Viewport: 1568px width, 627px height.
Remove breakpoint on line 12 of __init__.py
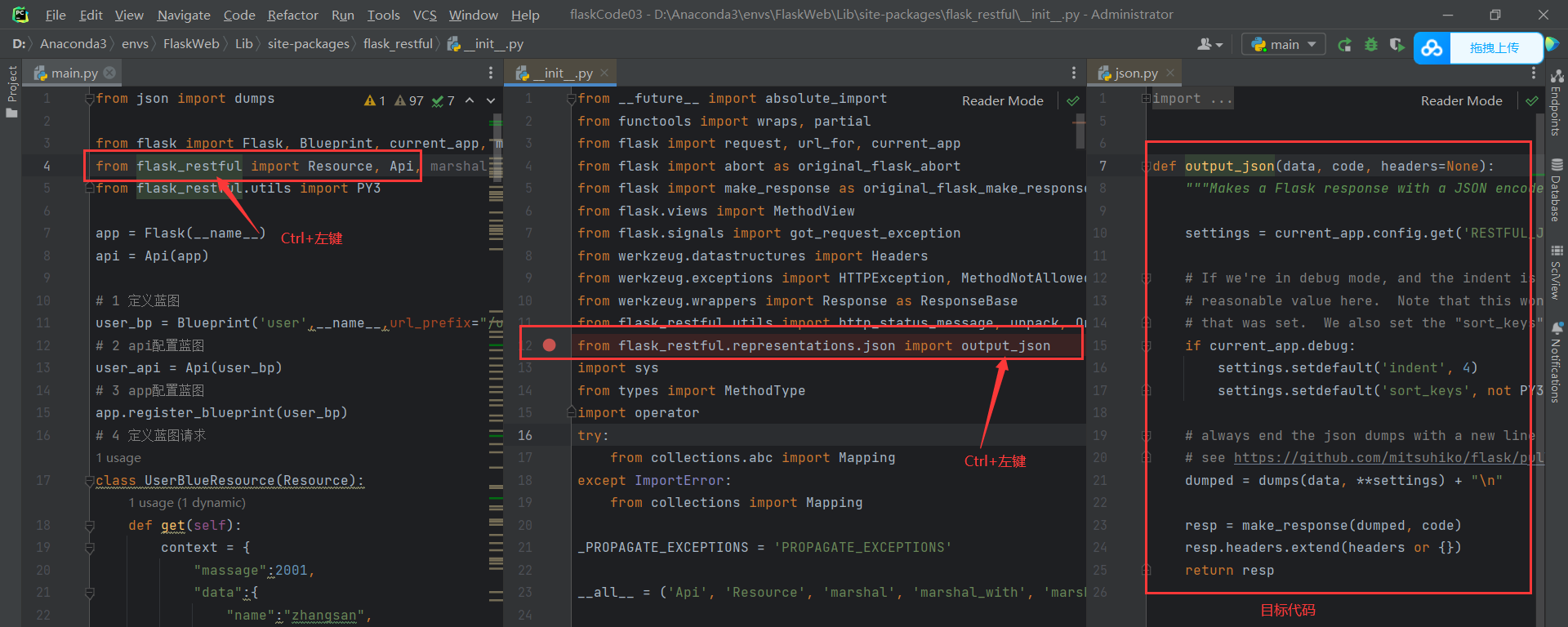550,345
